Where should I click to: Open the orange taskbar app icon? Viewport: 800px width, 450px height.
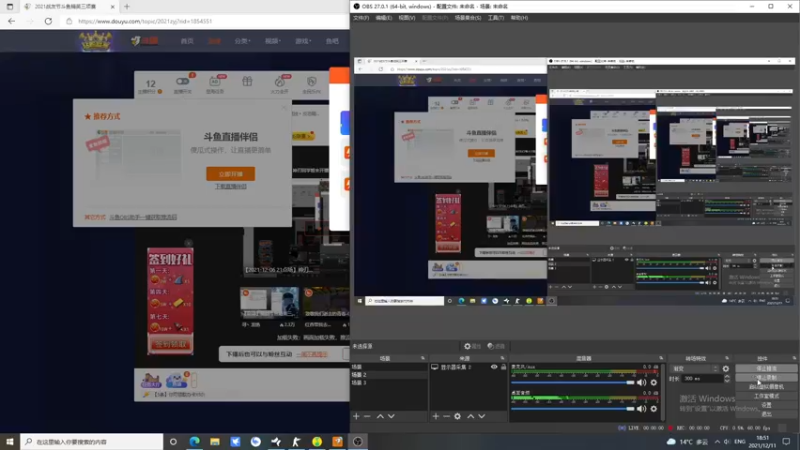click(337, 441)
